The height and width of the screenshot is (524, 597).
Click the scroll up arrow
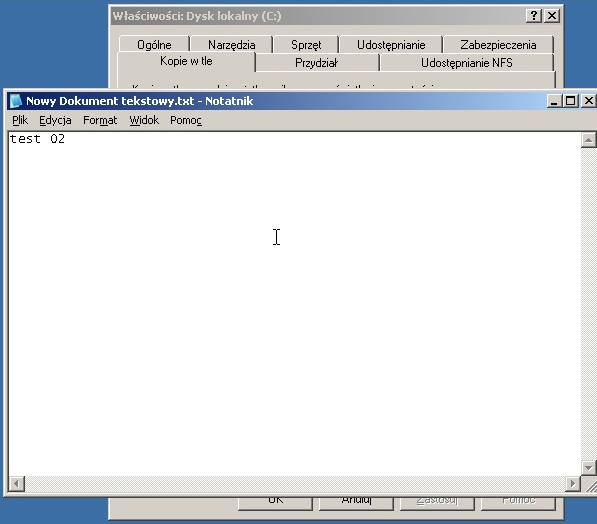588,140
